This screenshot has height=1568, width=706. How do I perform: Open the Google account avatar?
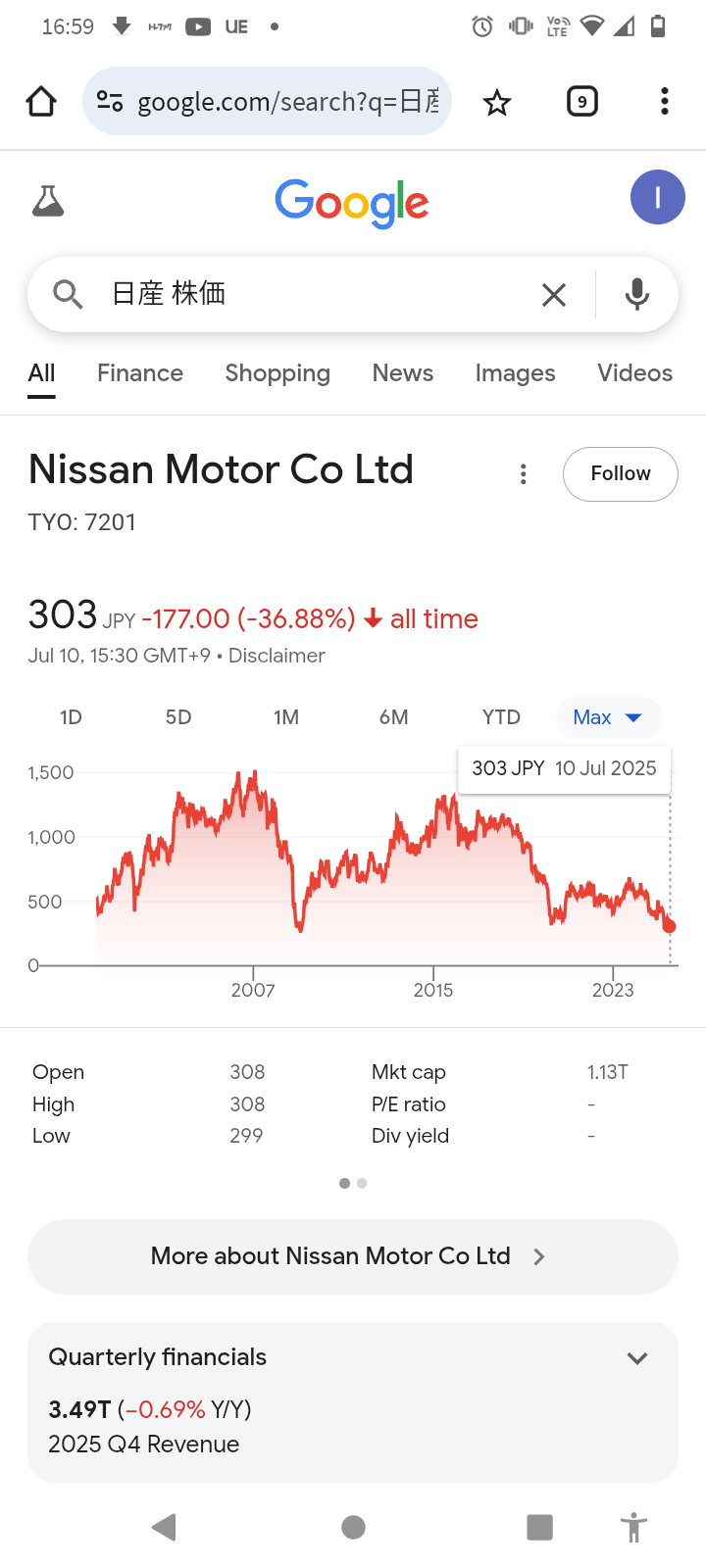(x=658, y=197)
